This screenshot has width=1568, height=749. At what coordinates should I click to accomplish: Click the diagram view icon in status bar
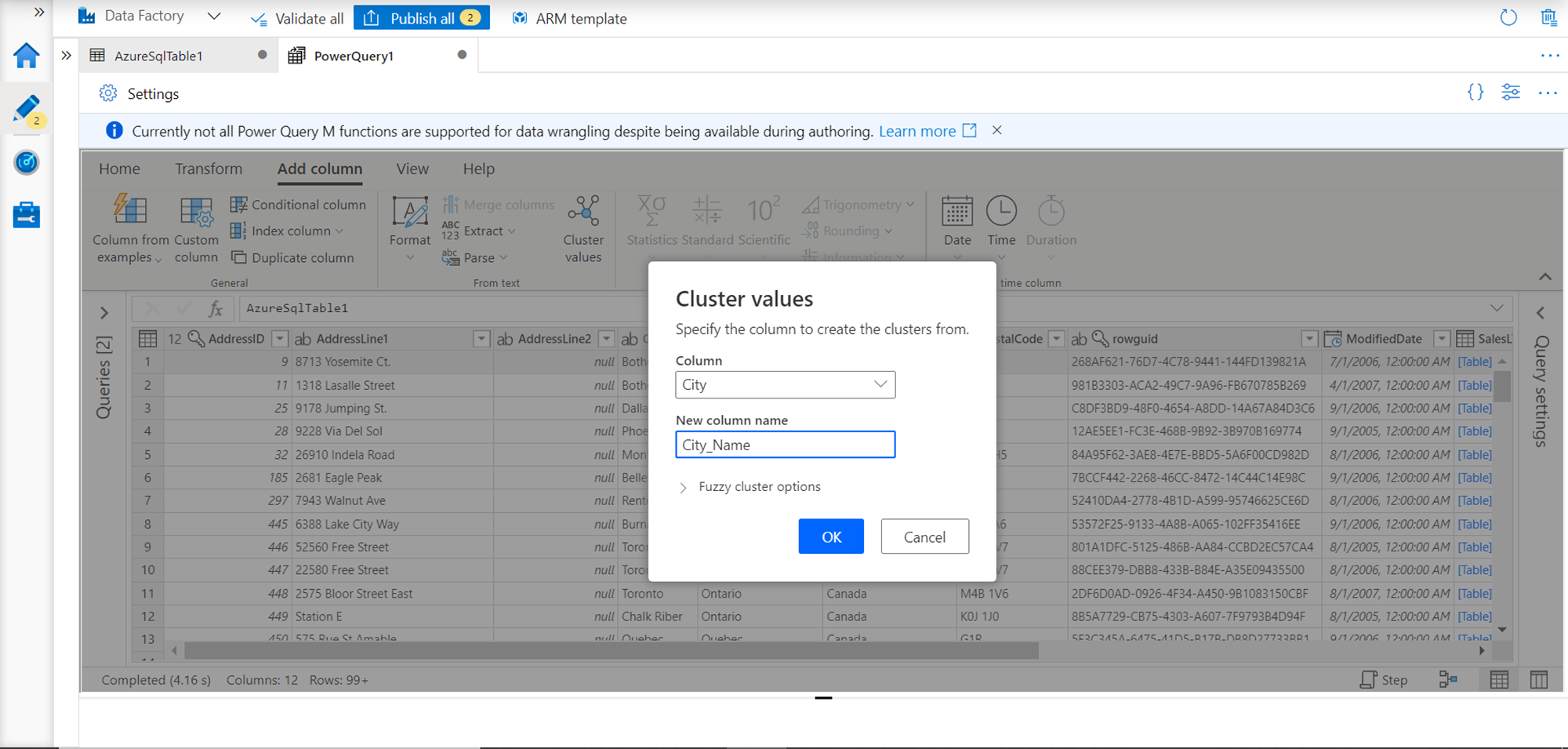coord(1448,680)
